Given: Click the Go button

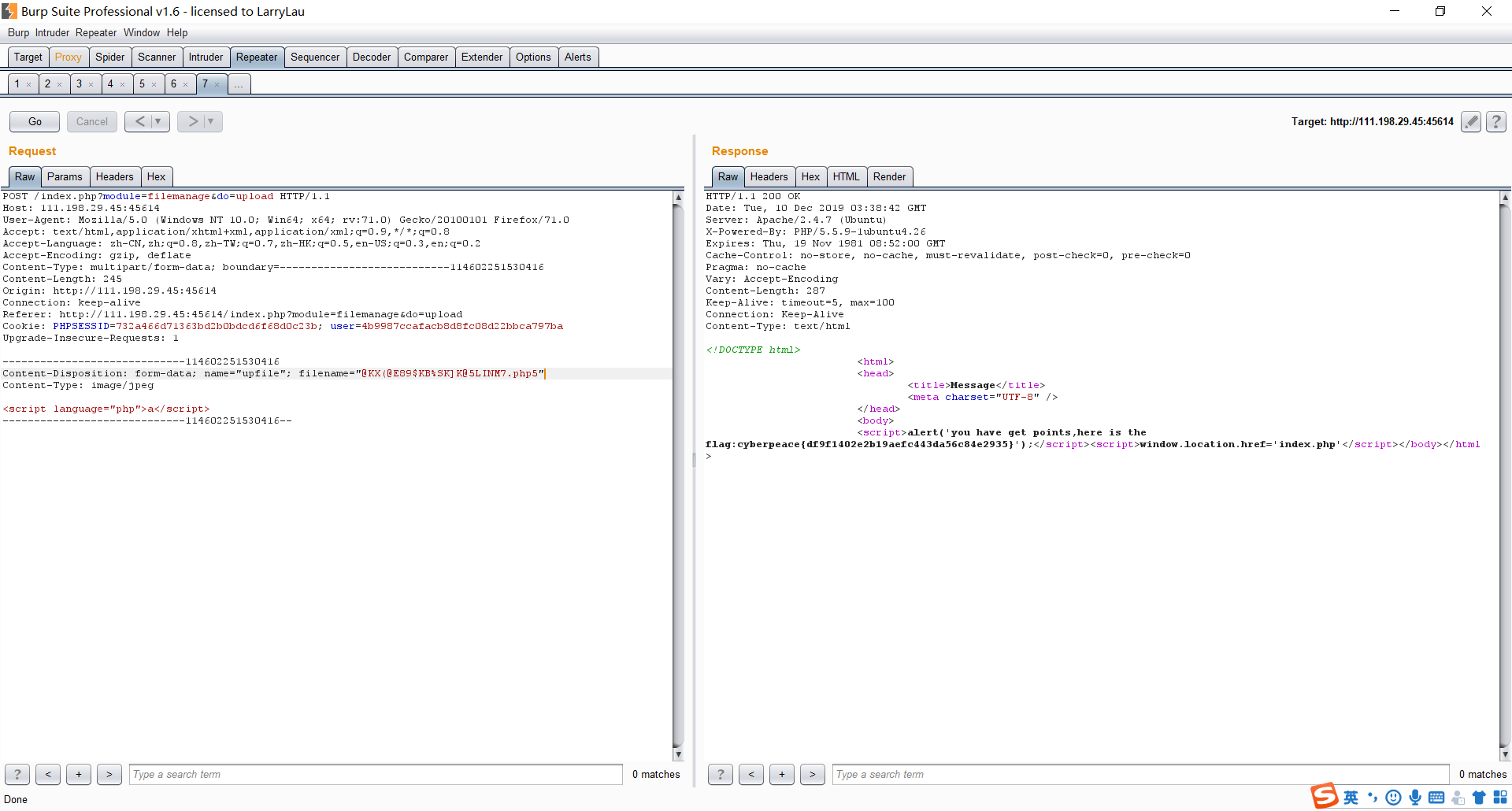Looking at the screenshot, I should point(35,121).
